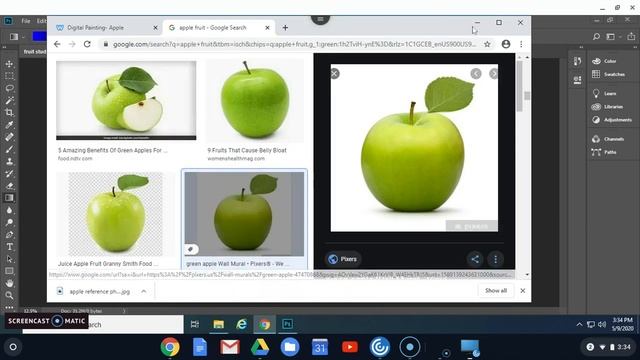
Task: Select the Path Selection tool
Action: pos(9,259)
